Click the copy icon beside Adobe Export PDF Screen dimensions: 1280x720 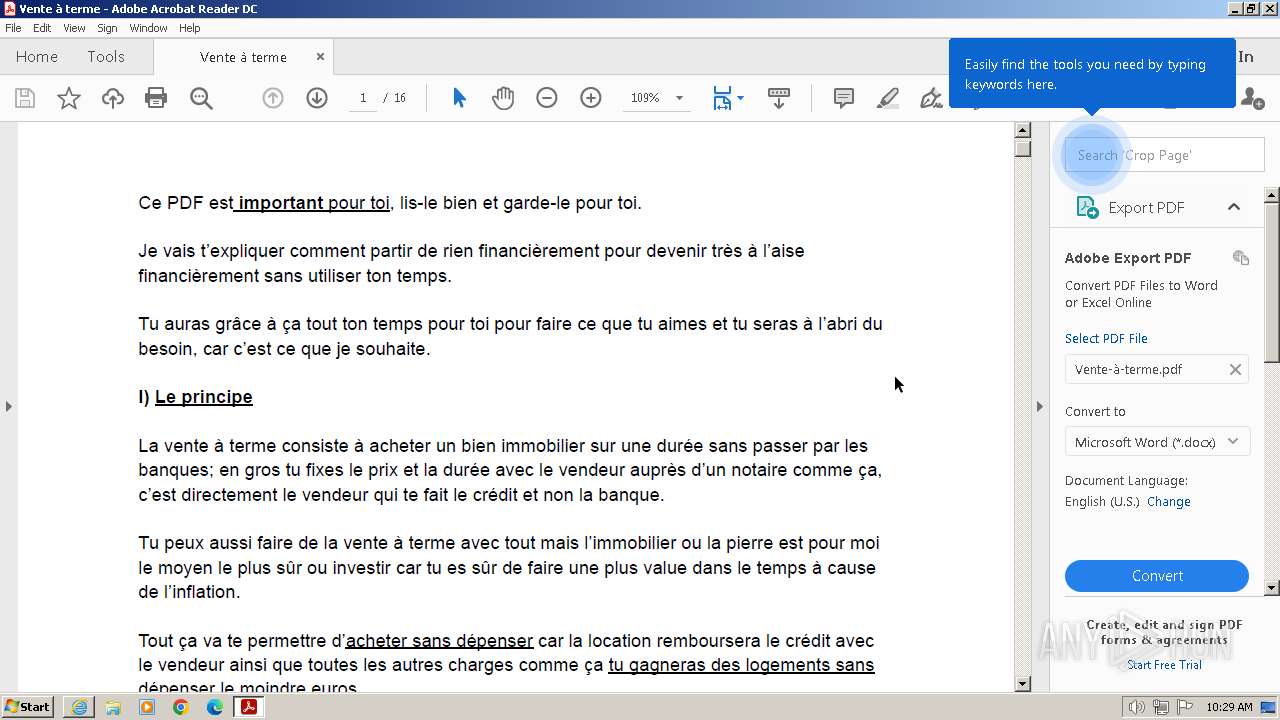point(1241,258)
